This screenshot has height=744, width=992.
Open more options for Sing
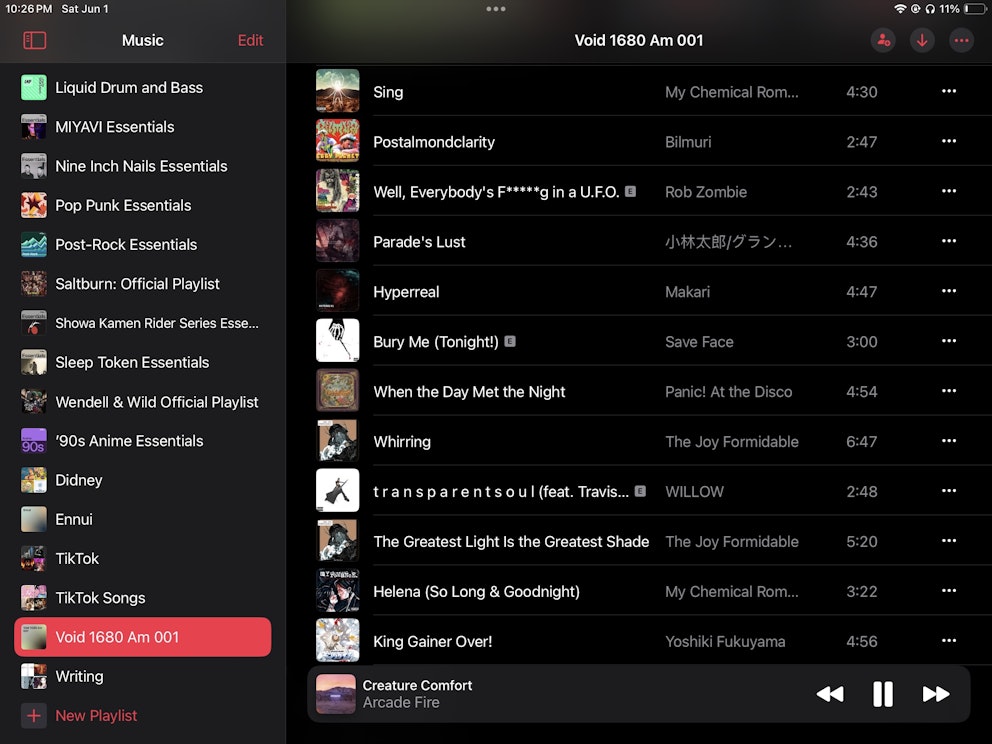pyautogui.click(x=948, y=91)
